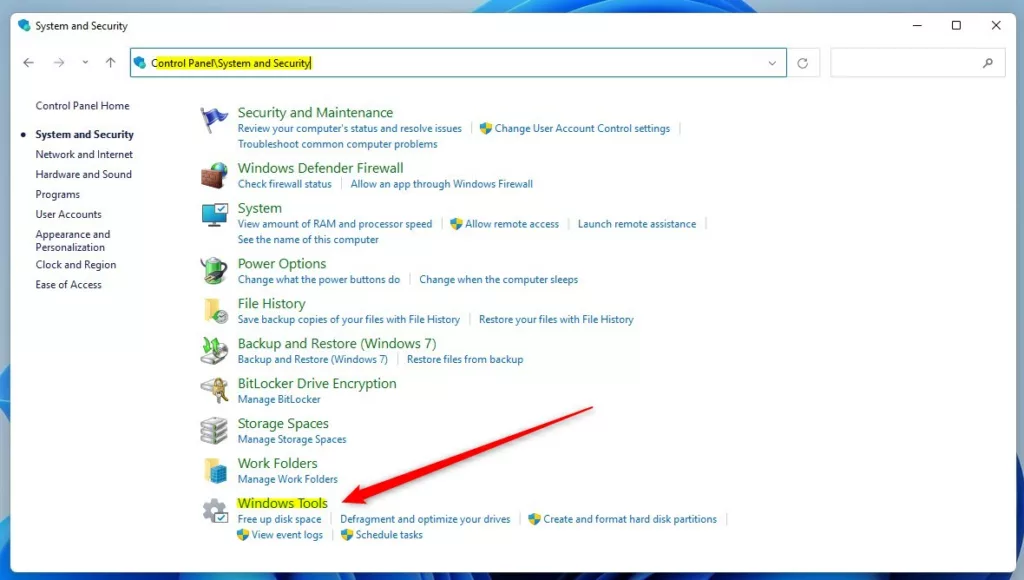Click the Windows Defender Firewall brick wall icon
This screenshot has height=580, width=1024.
point(214,176)
